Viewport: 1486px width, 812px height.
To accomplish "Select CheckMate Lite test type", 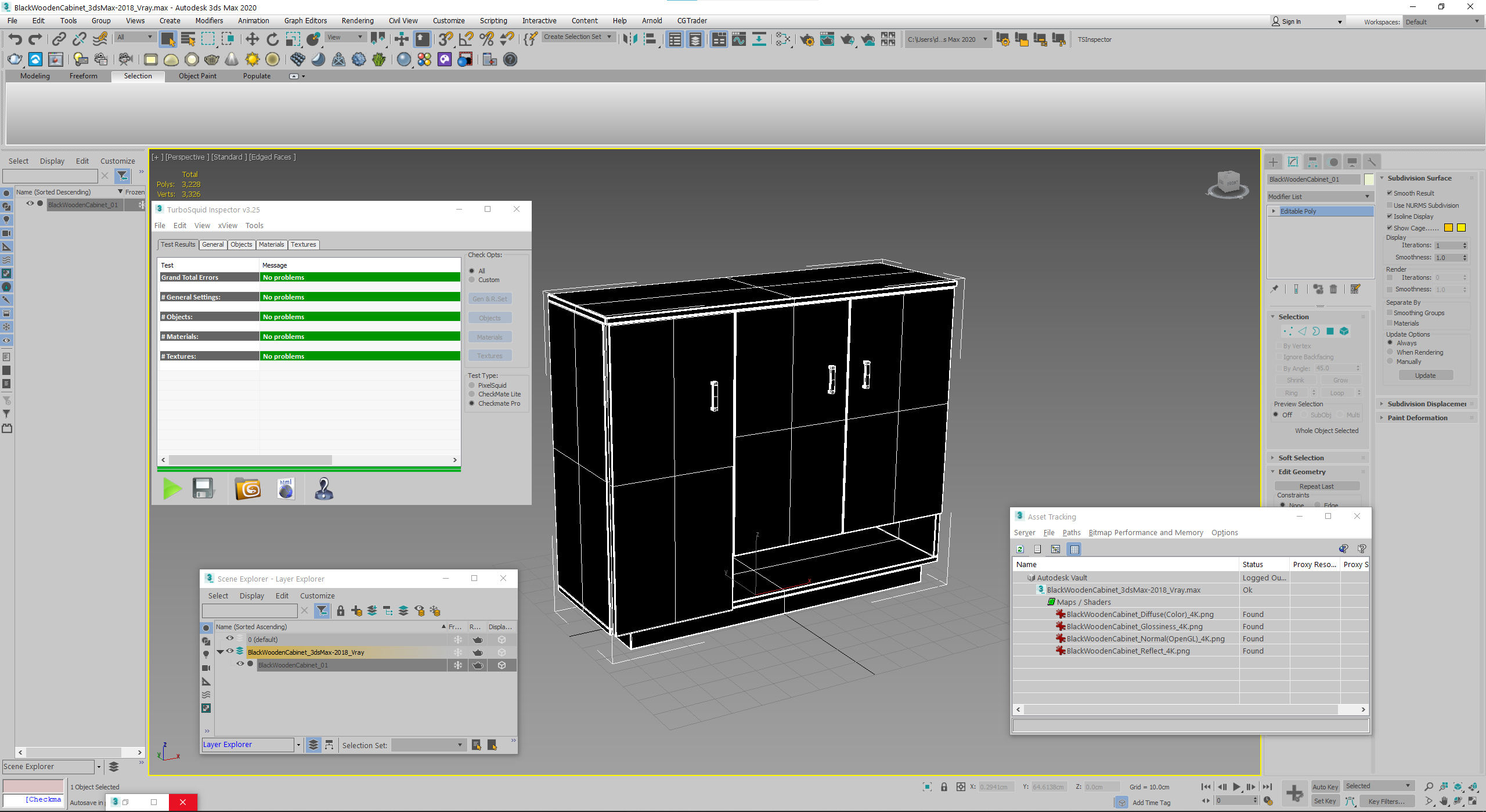I will coord(472,394).
